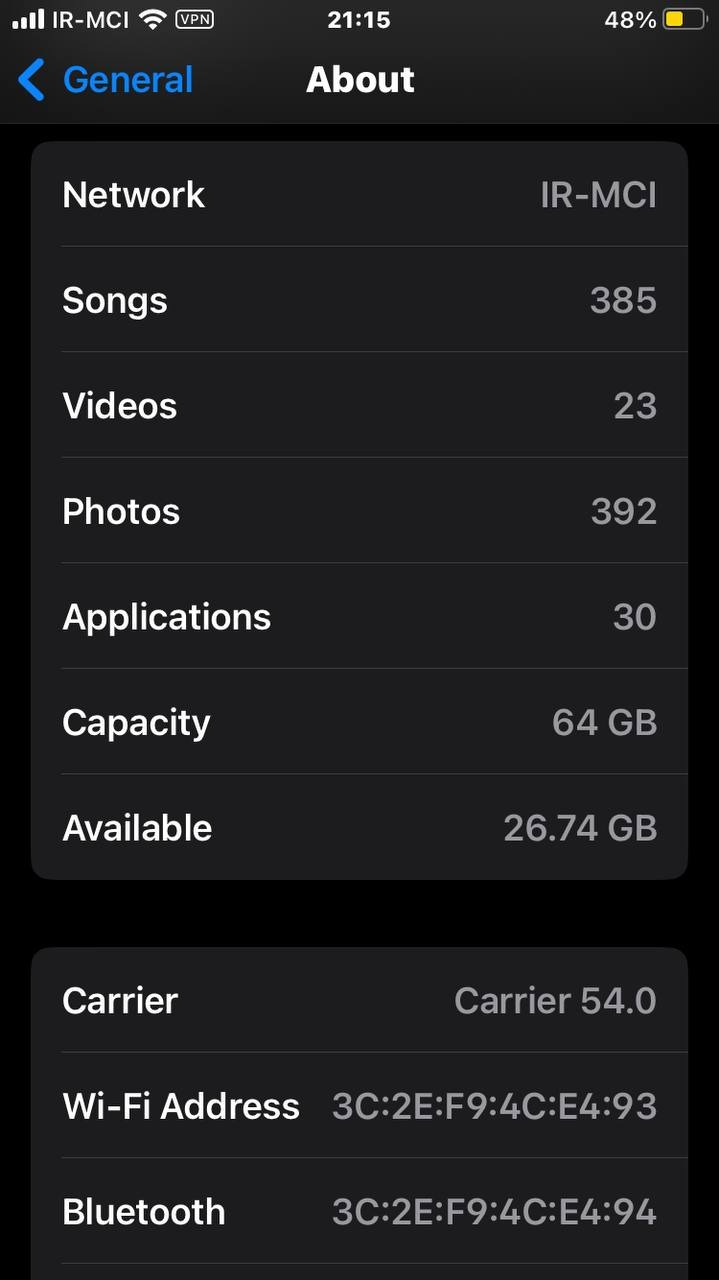The width and height of the screenshot is (719, 1280).
Task: Tap the VPN indicator badge
Action: tap(193, 20)
